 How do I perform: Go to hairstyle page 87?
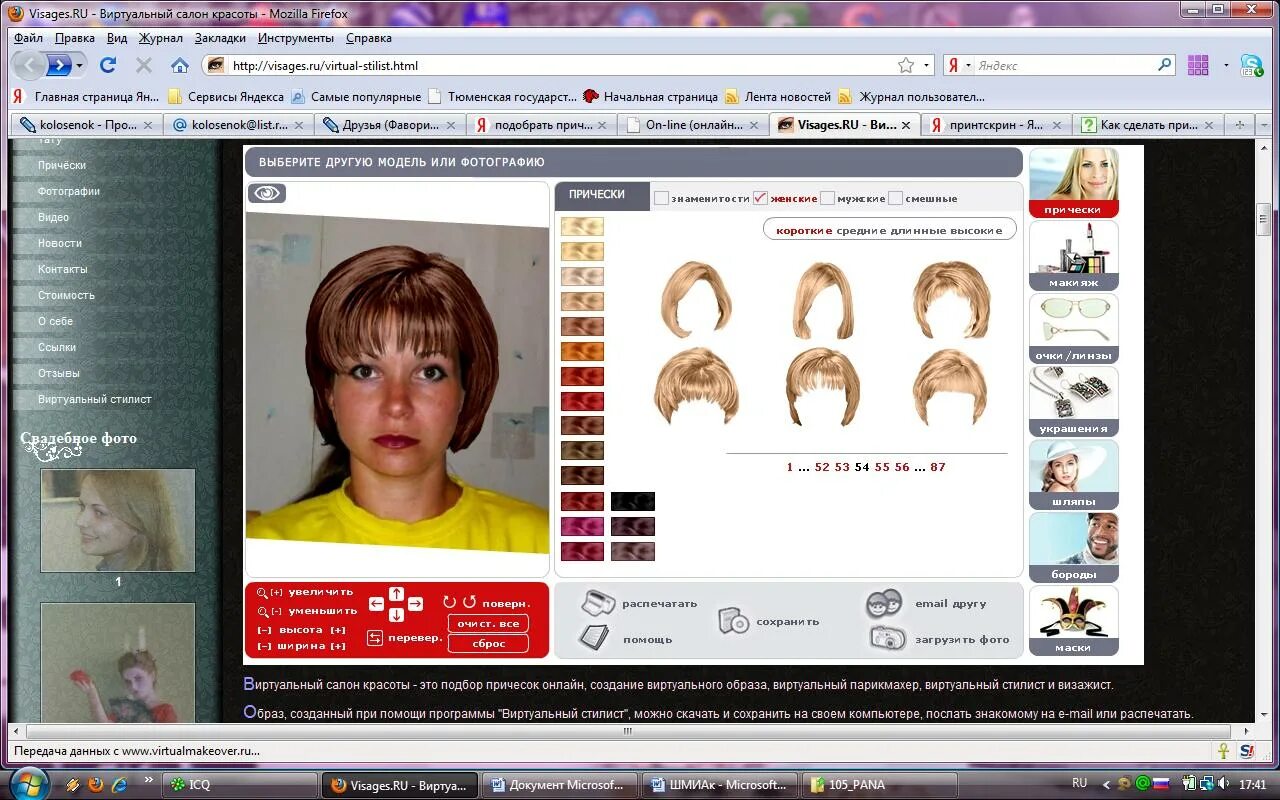pyautogui.click(x=937, y=467)
